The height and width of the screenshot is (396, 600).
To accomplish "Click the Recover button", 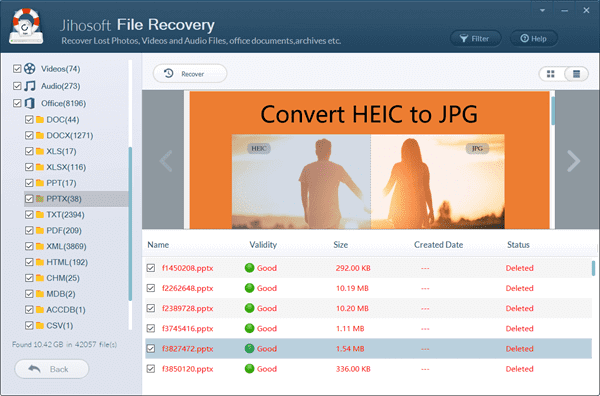I will point(190,73).
